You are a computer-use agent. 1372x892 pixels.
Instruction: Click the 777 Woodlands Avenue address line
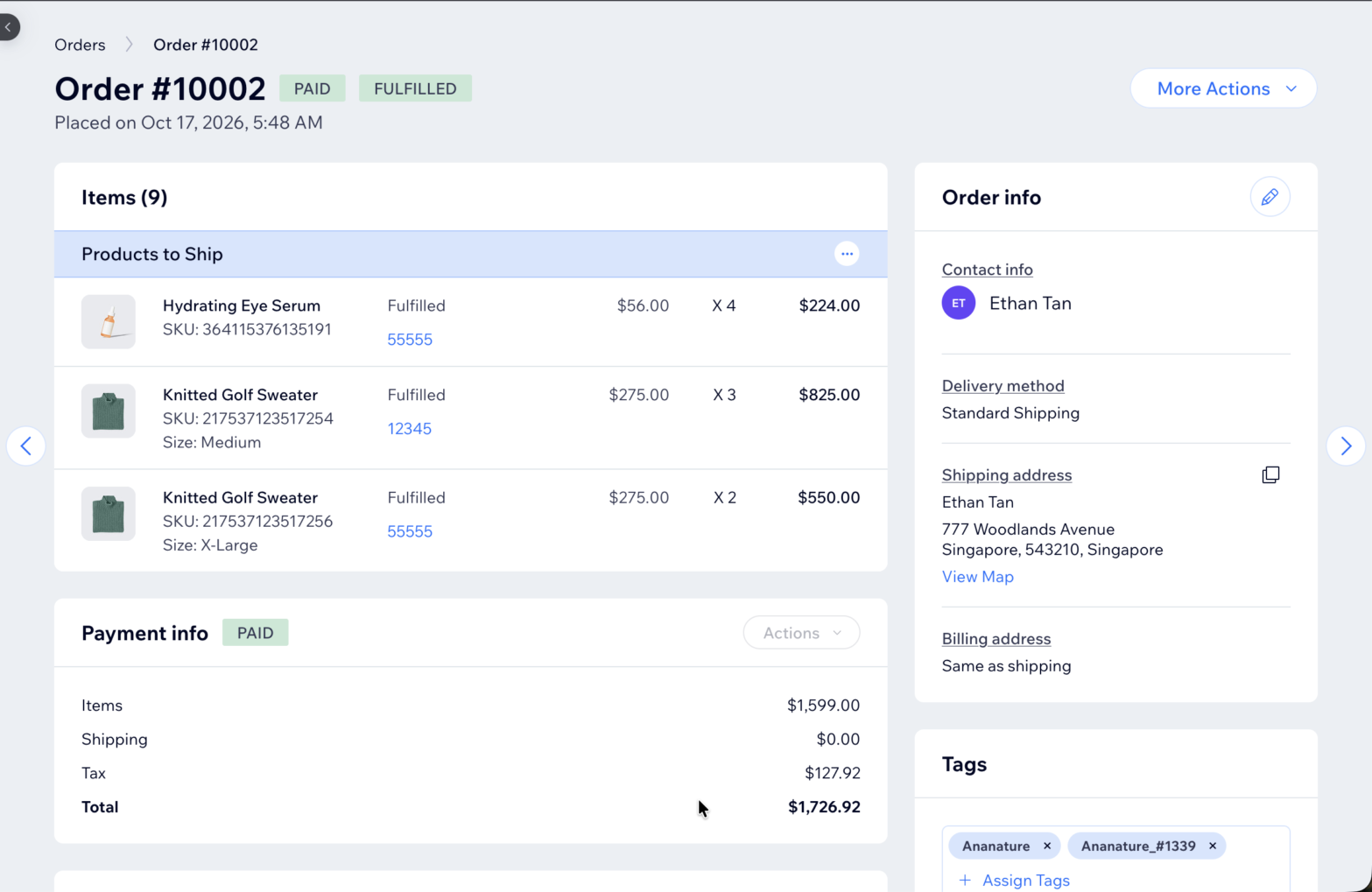pyautogui.click(x=1029, y=530)
